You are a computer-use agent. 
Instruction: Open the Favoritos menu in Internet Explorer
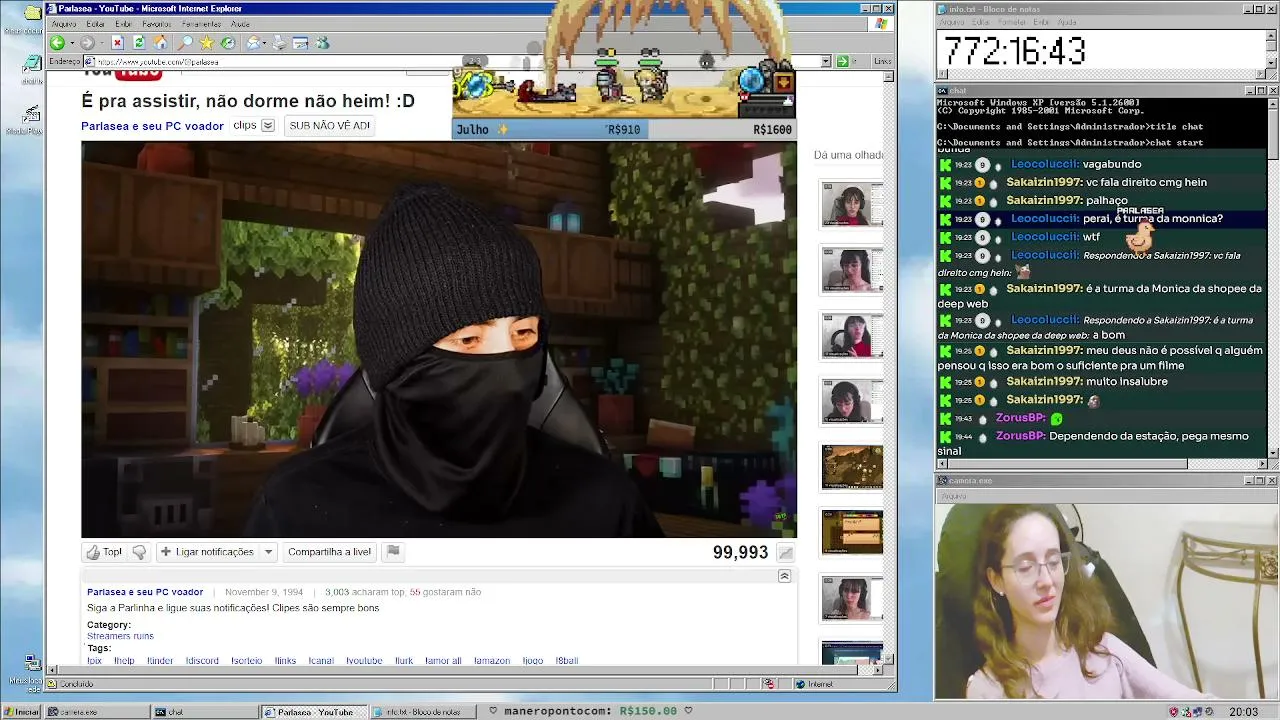point(157,24)
